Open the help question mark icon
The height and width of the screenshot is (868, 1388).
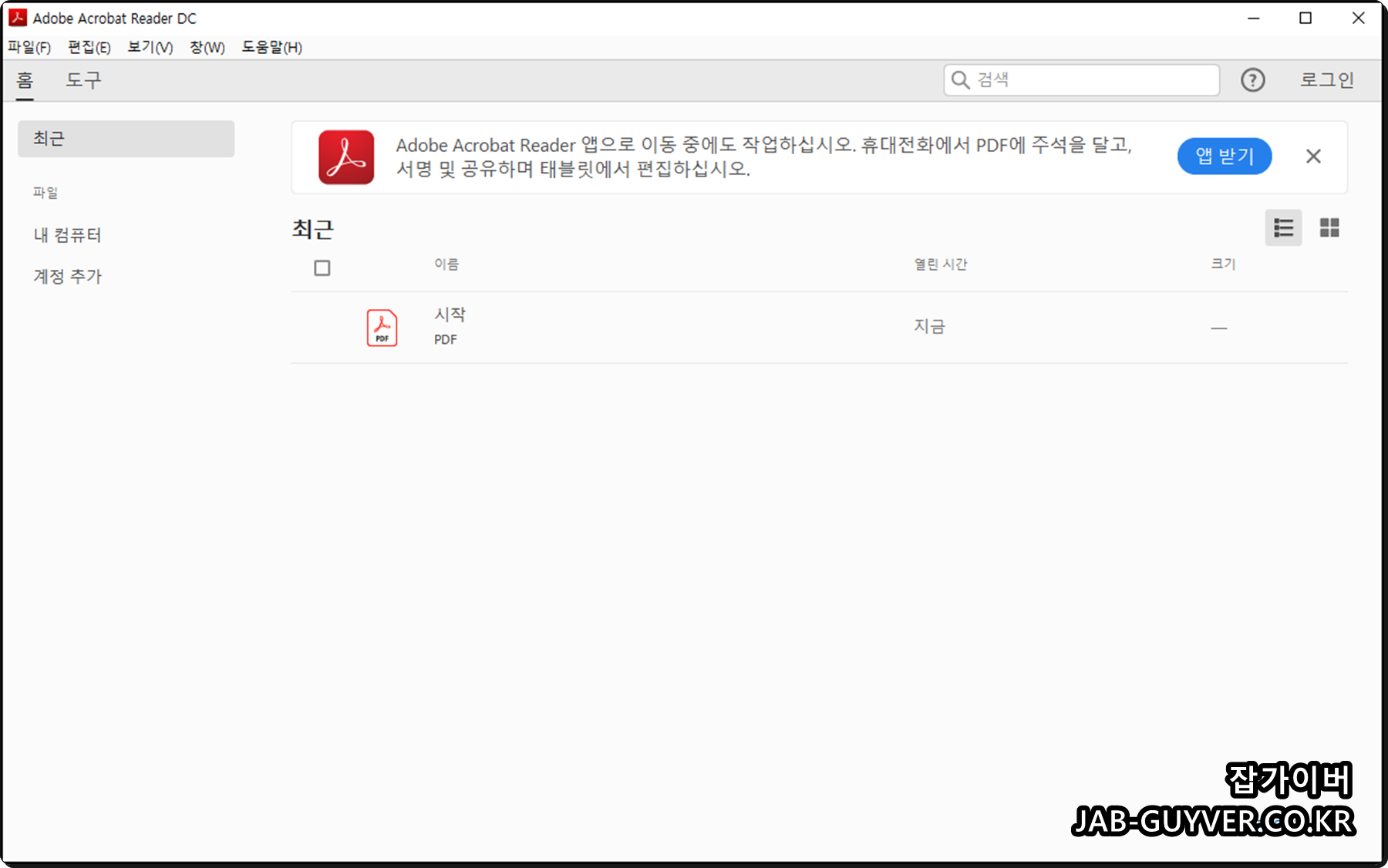click(x=1252, y=79)
